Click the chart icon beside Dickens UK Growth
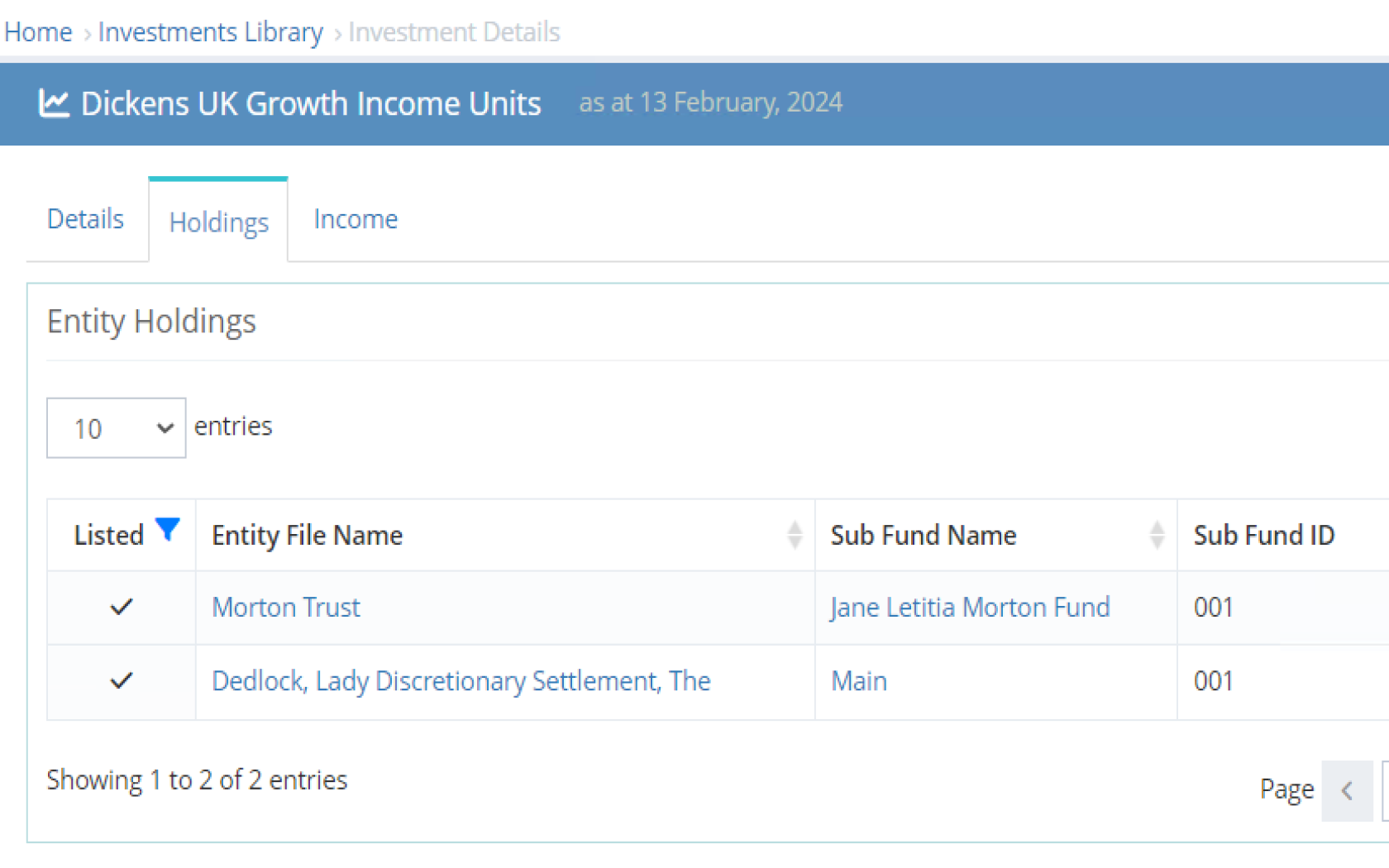The image size is (1389, 868). pyautogui.click(x=55, y=103)
